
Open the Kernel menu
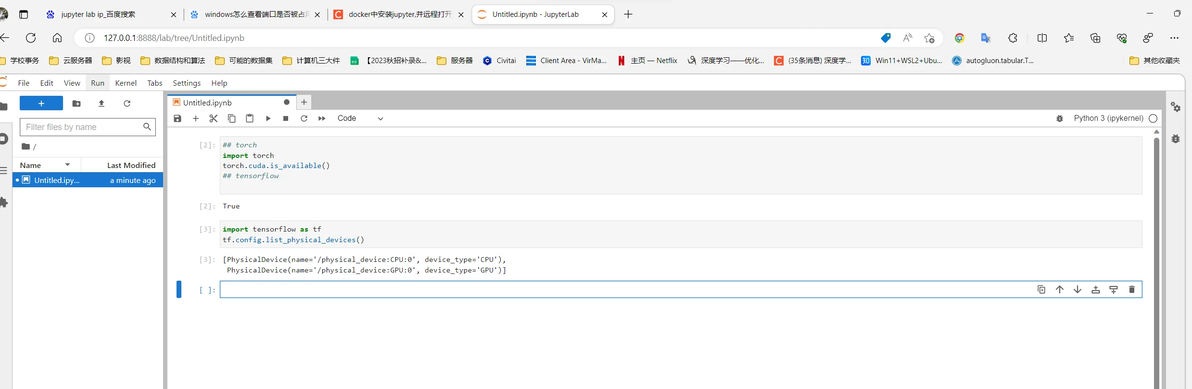126,83
